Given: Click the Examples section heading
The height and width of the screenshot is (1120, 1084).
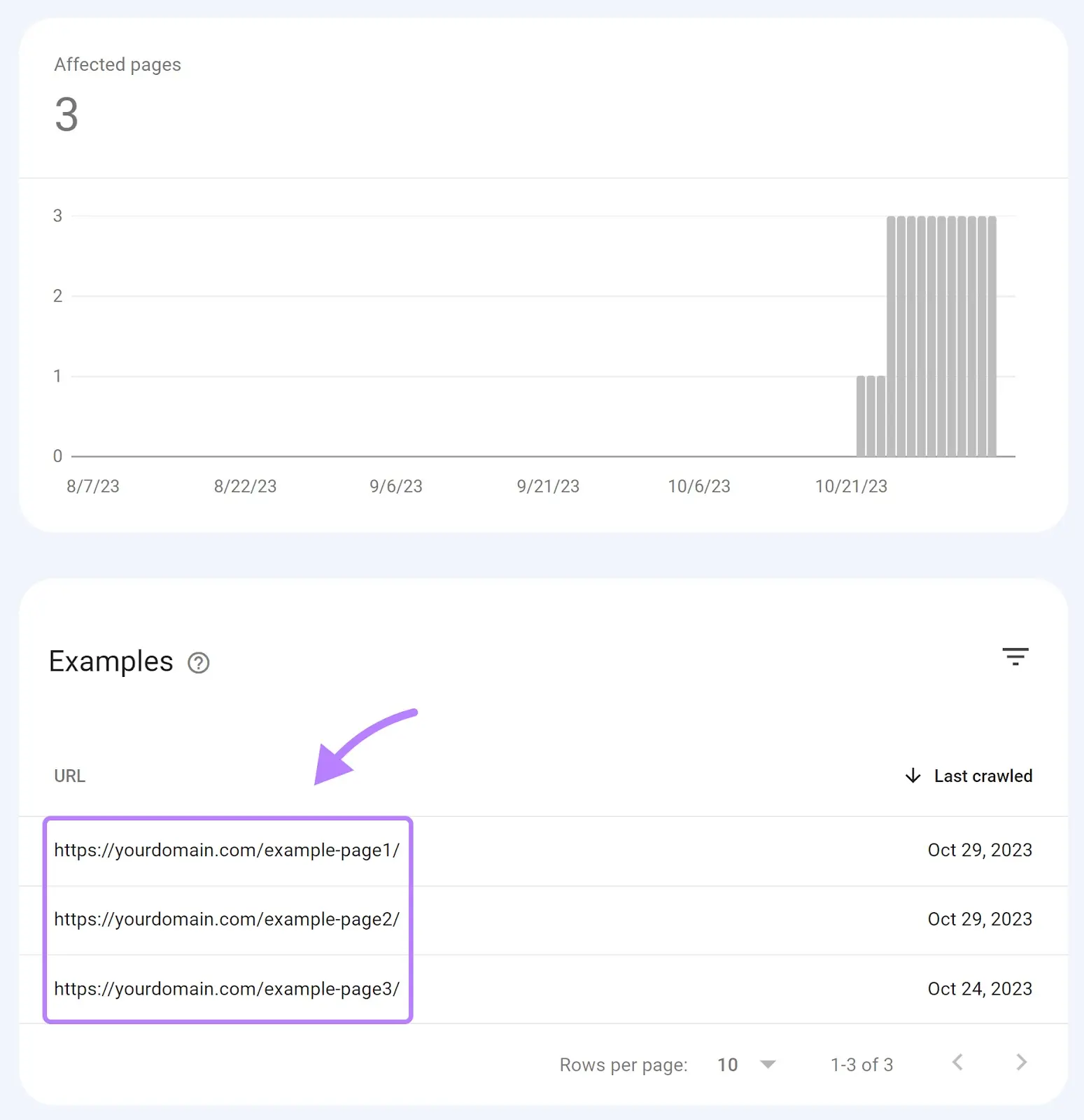Looking at the screenshot, I should [111, 661].
